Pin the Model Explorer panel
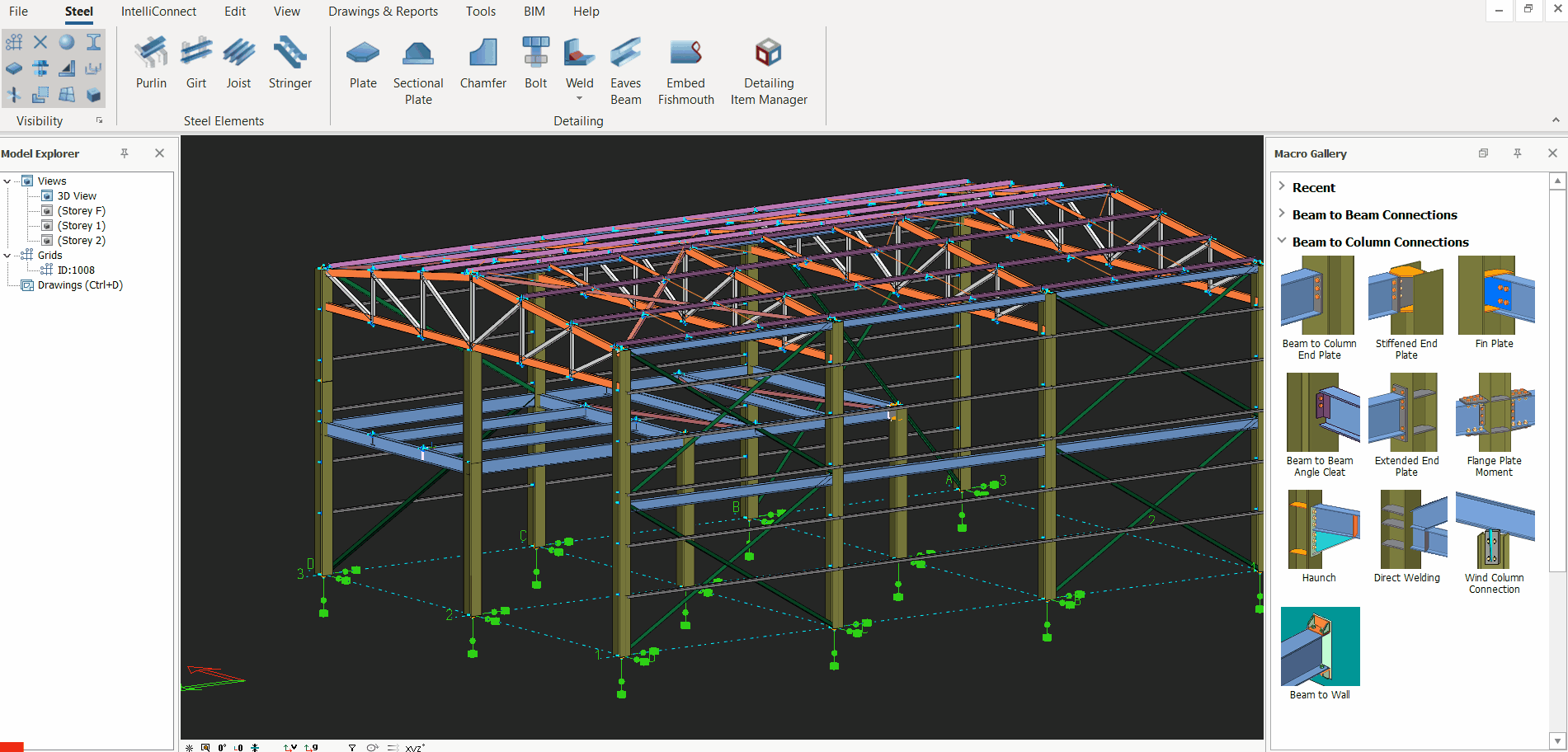 125,153
